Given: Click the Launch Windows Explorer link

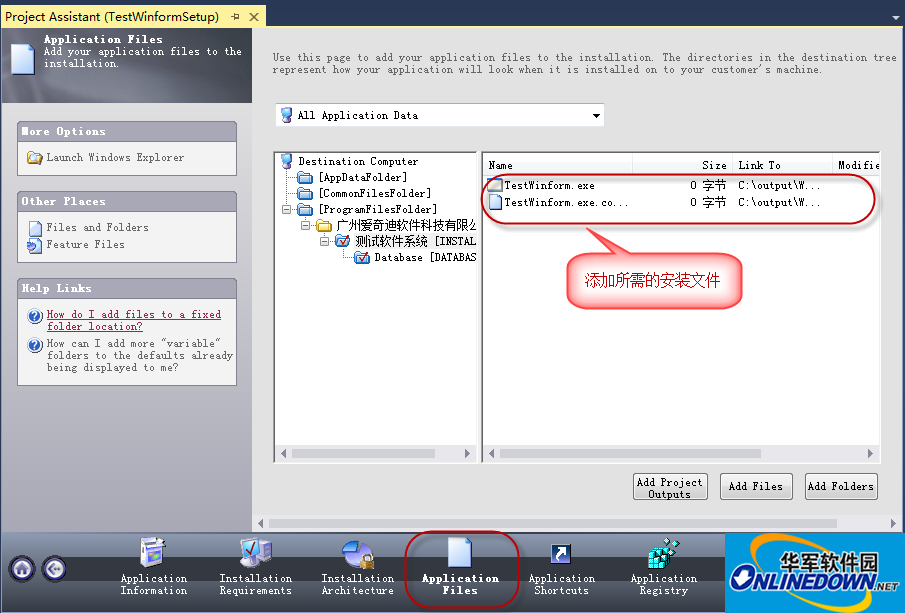Looking at the screenshot, I should coord(115,158).
